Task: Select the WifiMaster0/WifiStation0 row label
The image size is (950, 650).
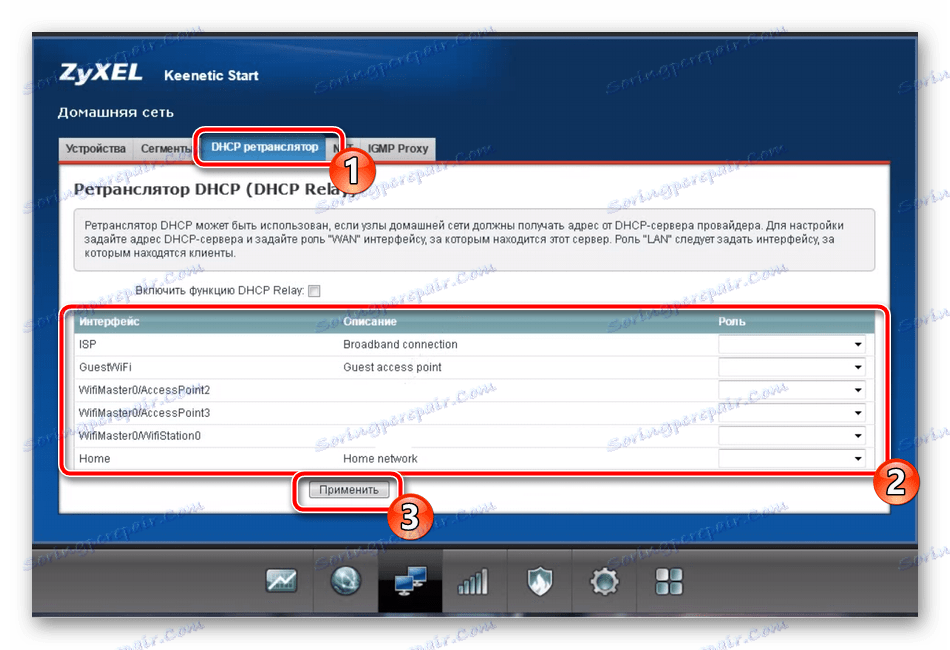Action: click(x=139, y=436)
